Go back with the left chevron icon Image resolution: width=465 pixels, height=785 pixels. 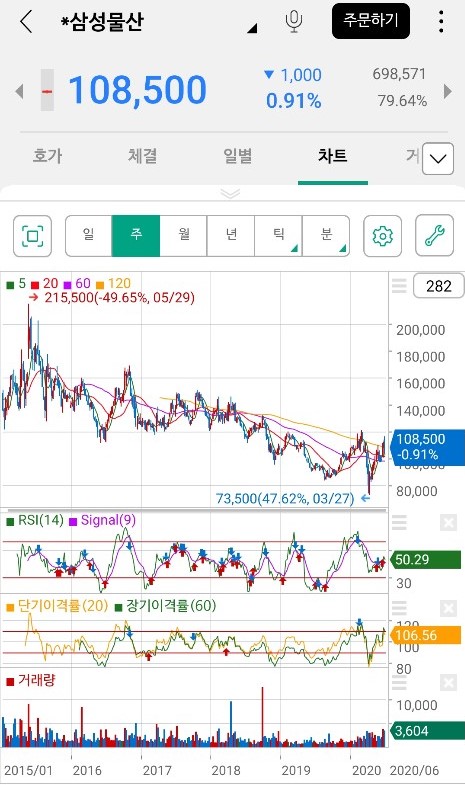[26, 22]
